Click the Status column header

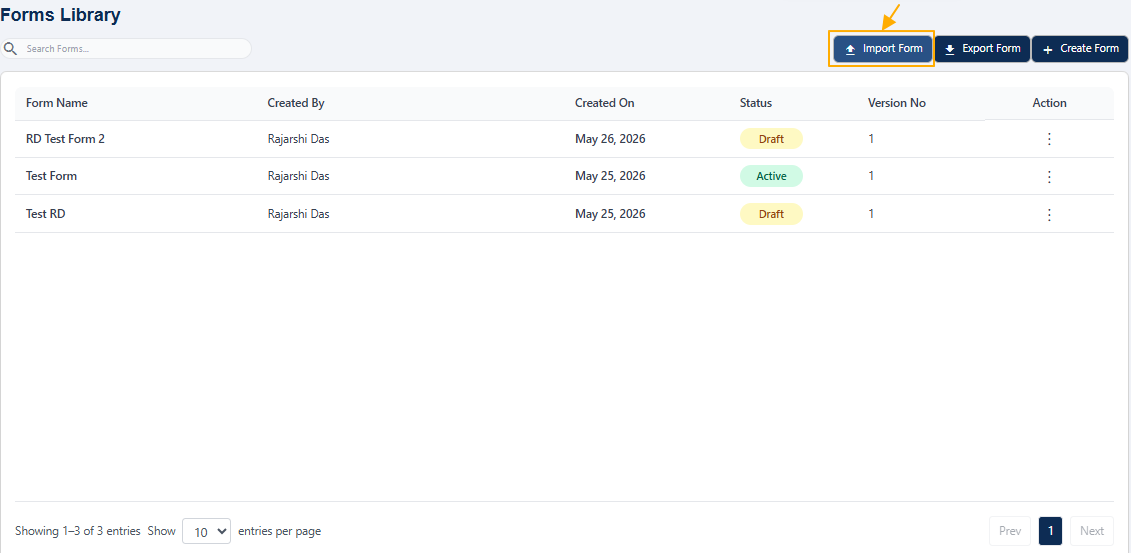click(756, 103)
